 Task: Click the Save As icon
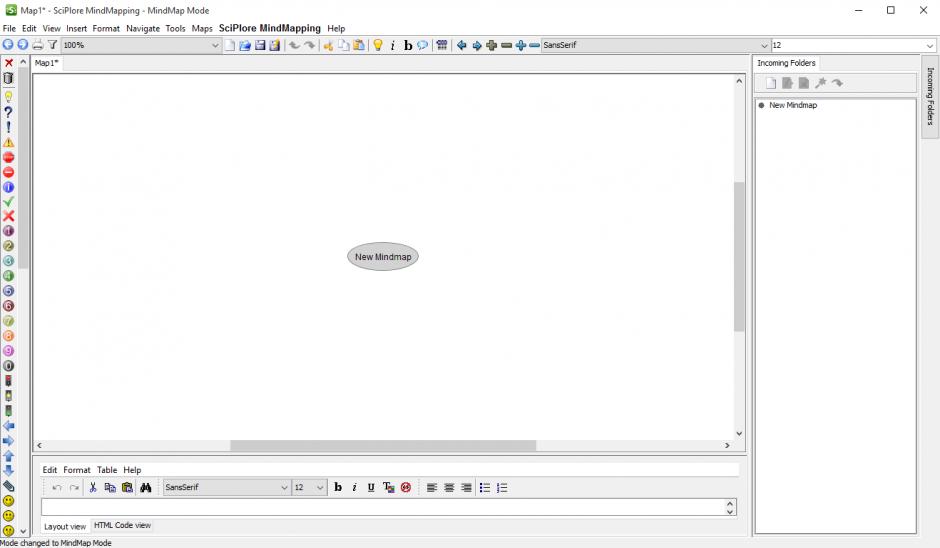point(275,45)
